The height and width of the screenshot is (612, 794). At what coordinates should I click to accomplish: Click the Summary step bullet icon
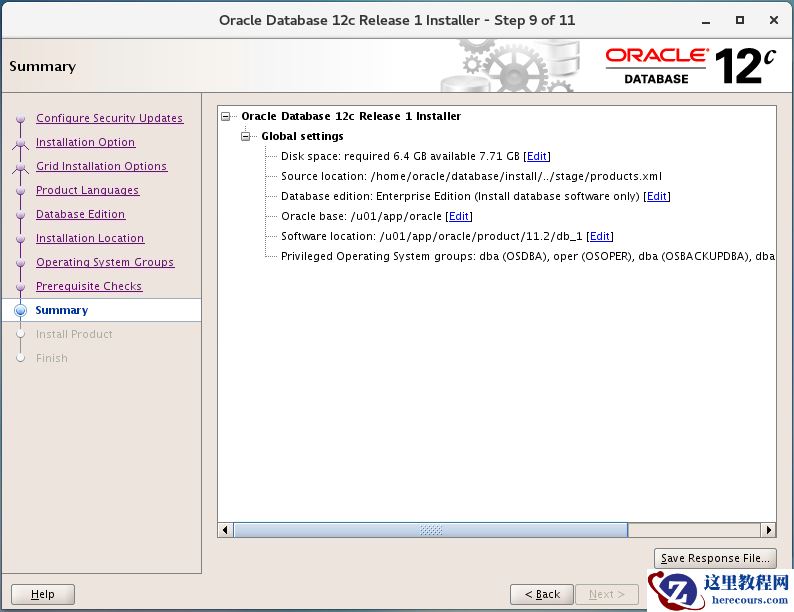20,310
